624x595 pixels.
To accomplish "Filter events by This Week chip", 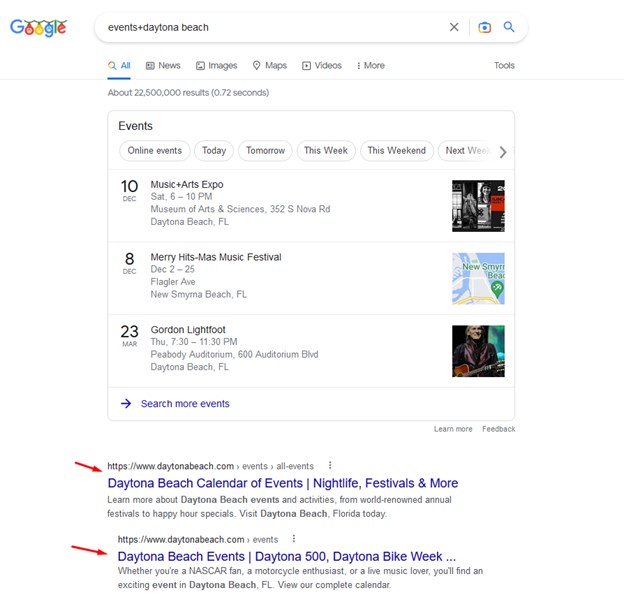I will 326,151.
